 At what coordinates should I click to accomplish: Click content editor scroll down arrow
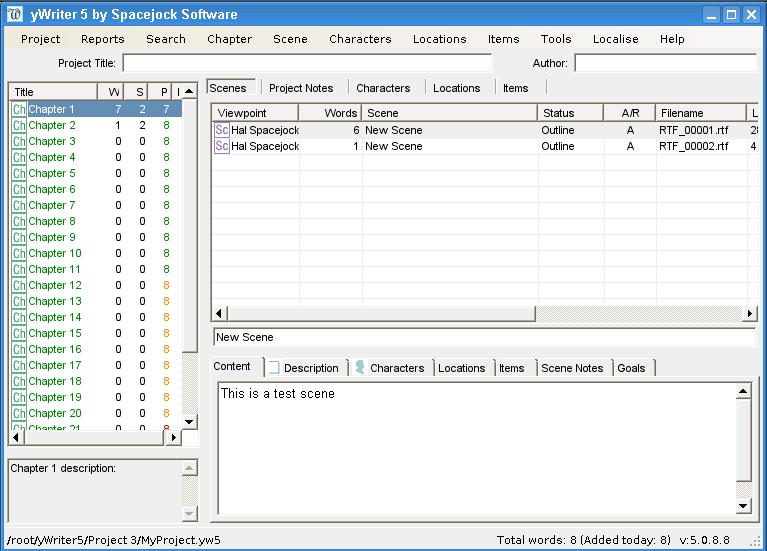743,506
